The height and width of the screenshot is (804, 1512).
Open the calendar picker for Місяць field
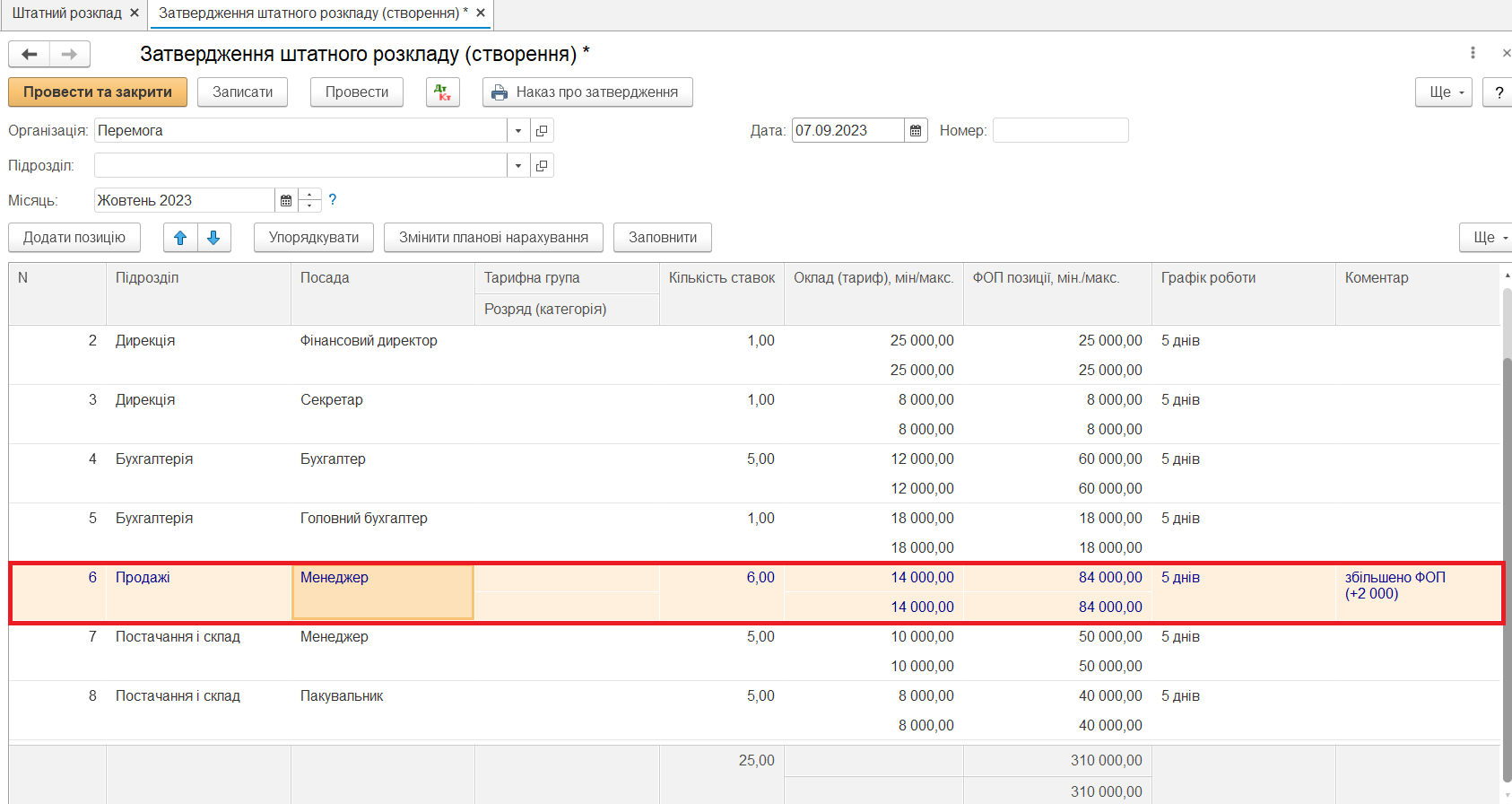pyautogui.click(x=286, y=201)
